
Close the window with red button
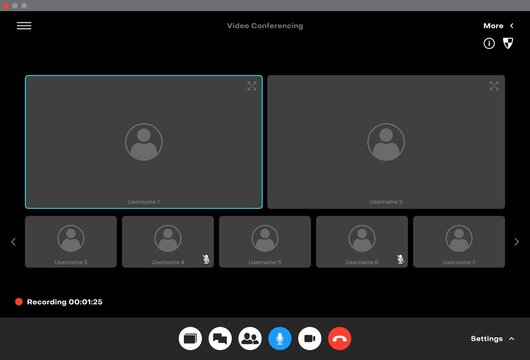point(6,6)
